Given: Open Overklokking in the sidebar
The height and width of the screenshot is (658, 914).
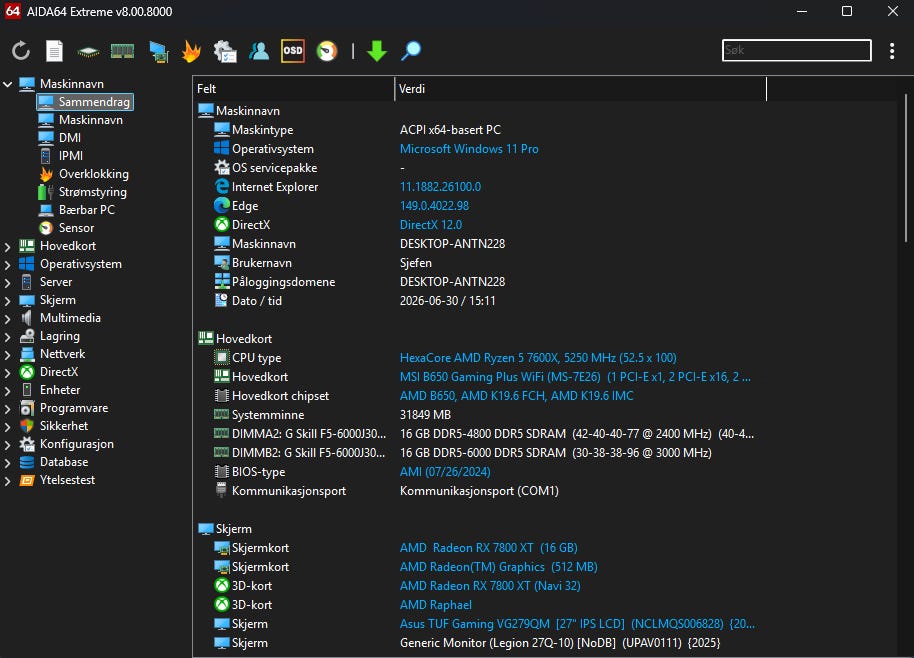Looking at the screenshot, I should (x=93, y=174).
